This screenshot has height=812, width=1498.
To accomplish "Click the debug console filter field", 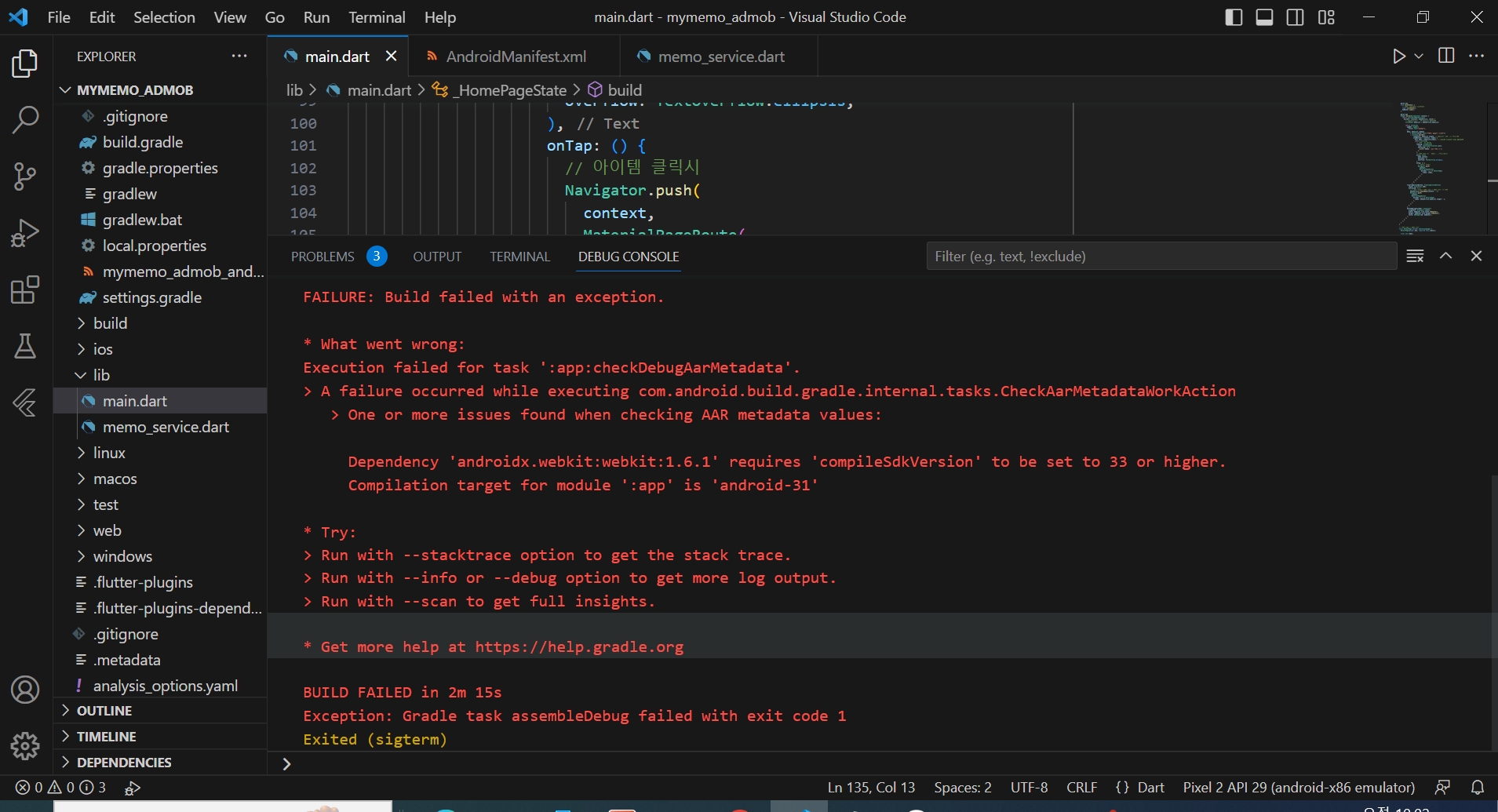I will pos(1161,257).
